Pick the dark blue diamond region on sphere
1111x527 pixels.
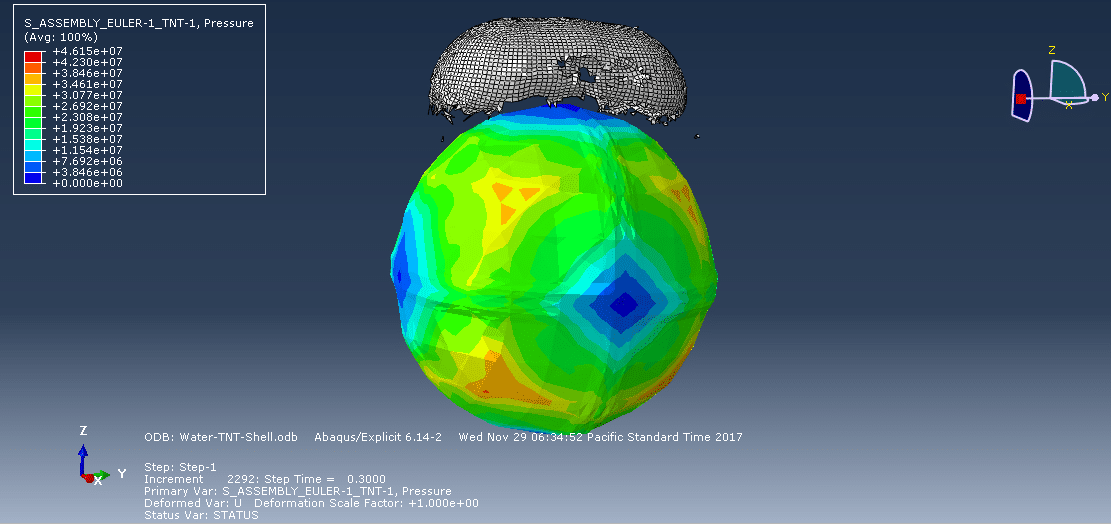[624, 305]
